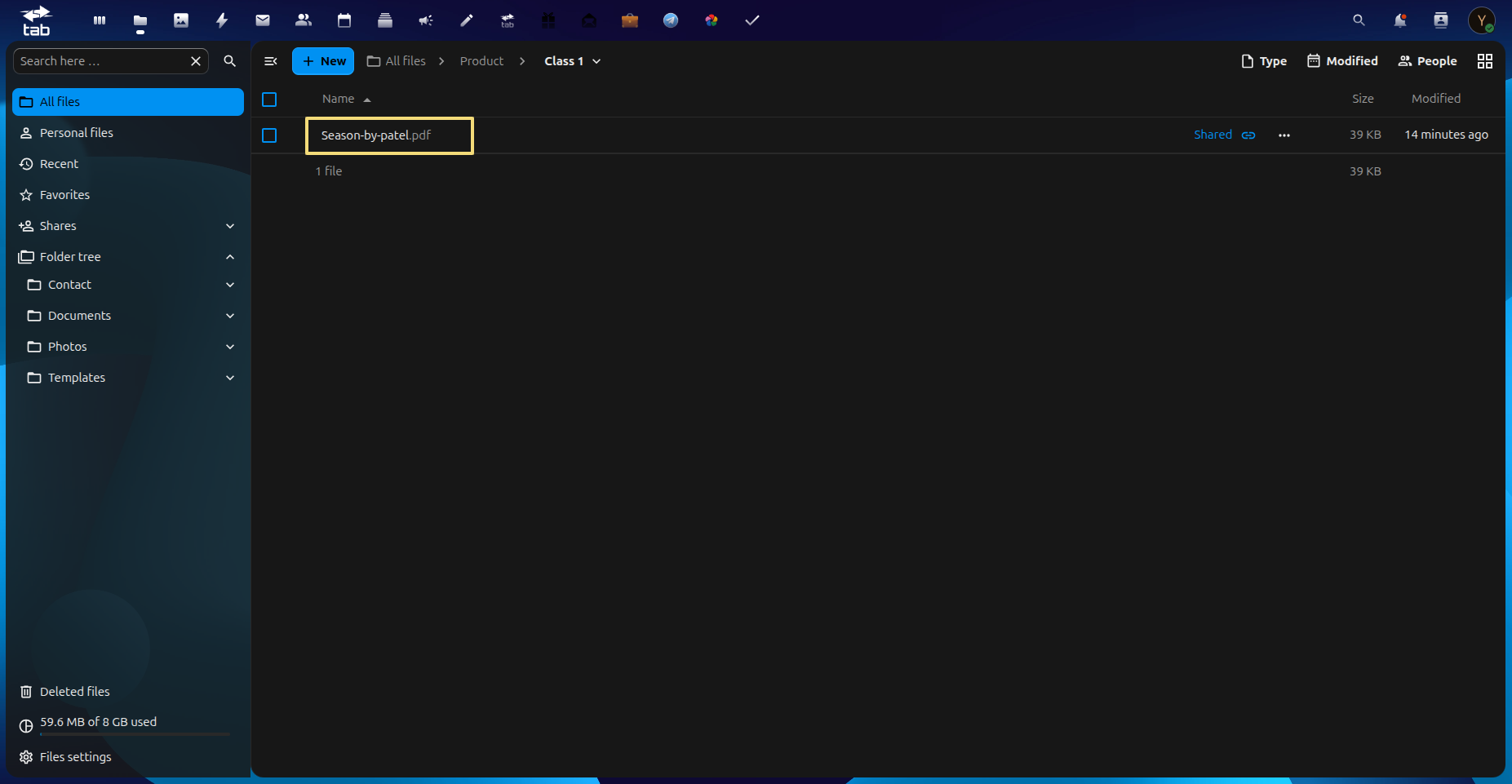This screenshot has height=784, width=1512.
Task: Expand the Templates folder chevron
Action: (x=230, y=378)
